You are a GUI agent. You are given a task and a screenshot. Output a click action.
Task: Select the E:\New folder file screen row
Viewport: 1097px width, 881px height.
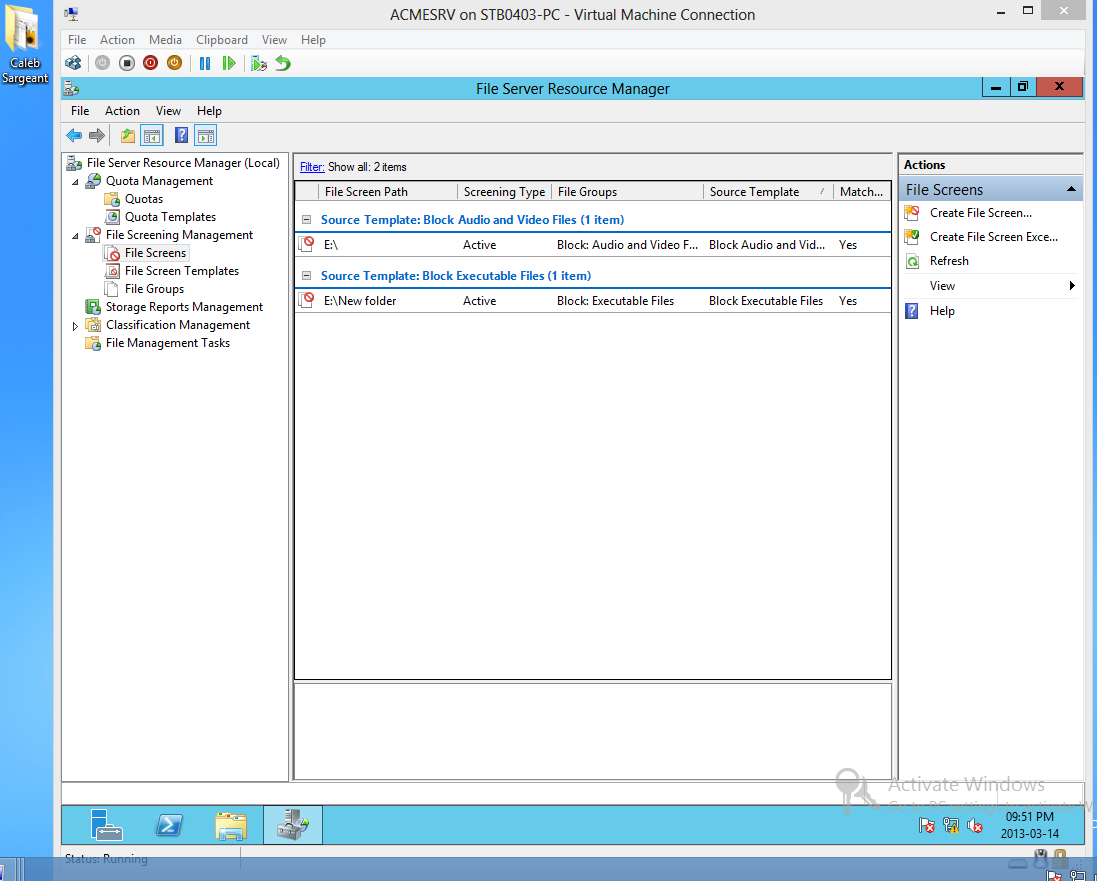tap(593, 300)
